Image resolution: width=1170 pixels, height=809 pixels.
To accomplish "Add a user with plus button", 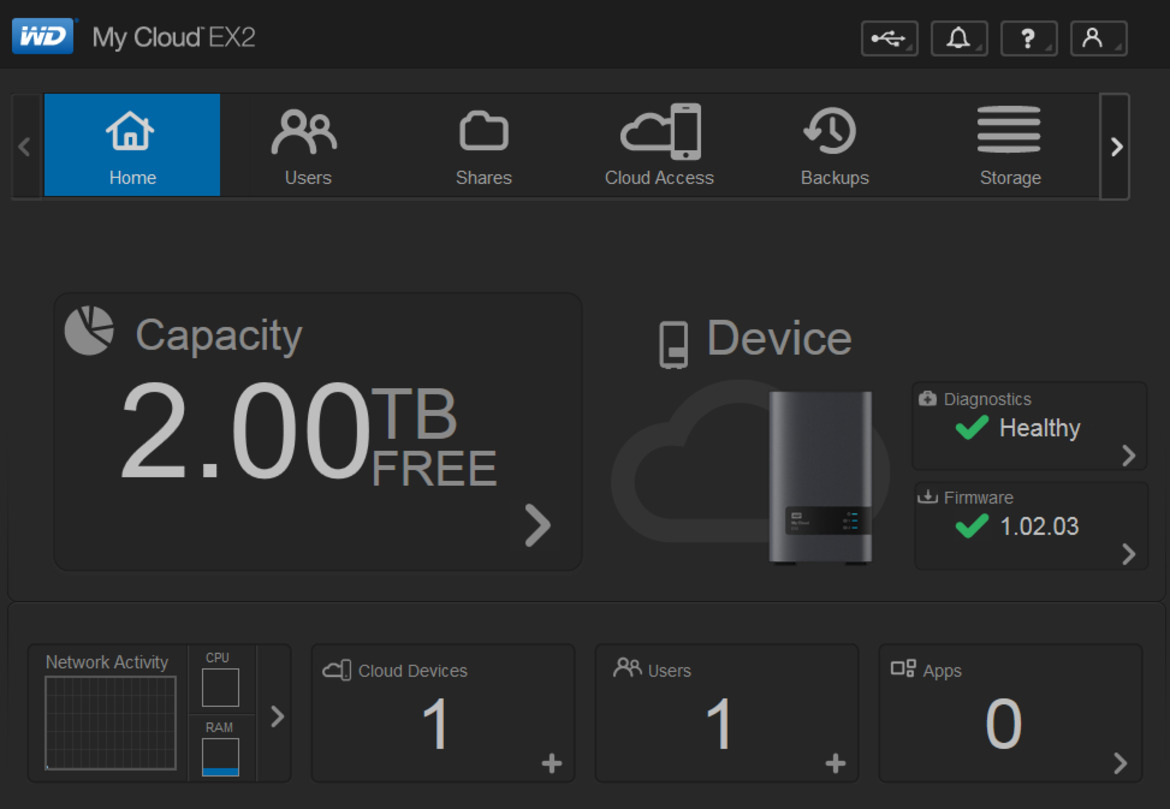I will [x=836, y=763].
